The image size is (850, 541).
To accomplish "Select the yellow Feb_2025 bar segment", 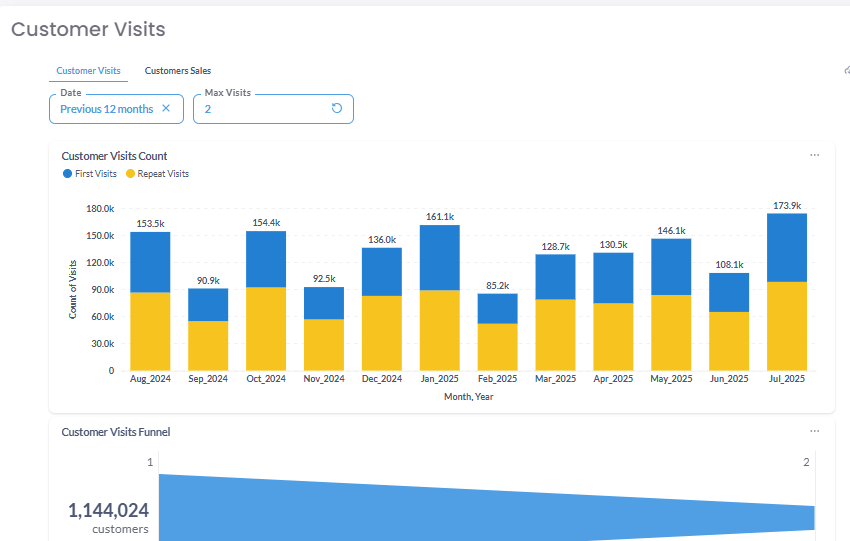I will [497, 346].
